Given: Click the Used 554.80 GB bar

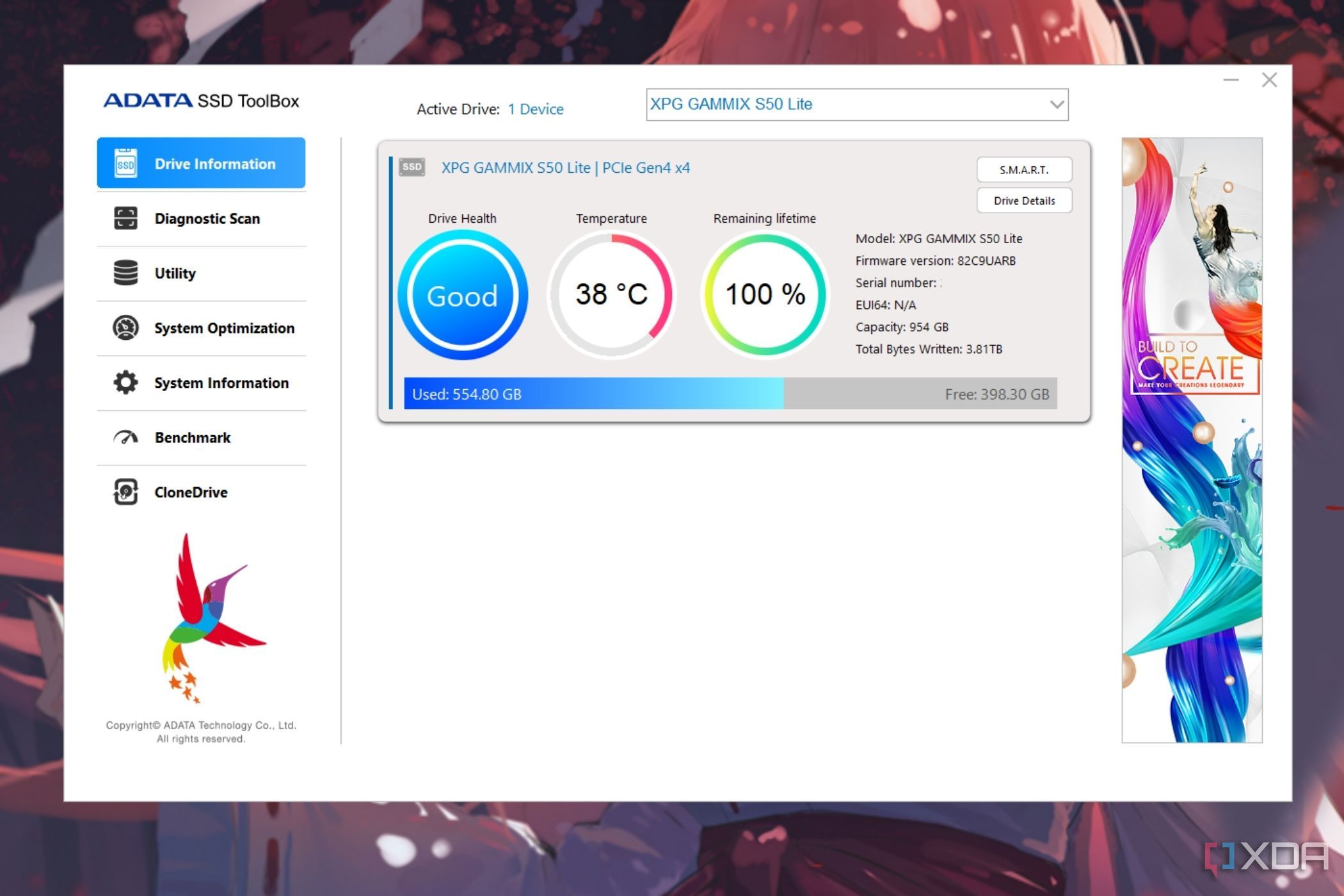Looking at the screenshot, I should tap(594, 394).
